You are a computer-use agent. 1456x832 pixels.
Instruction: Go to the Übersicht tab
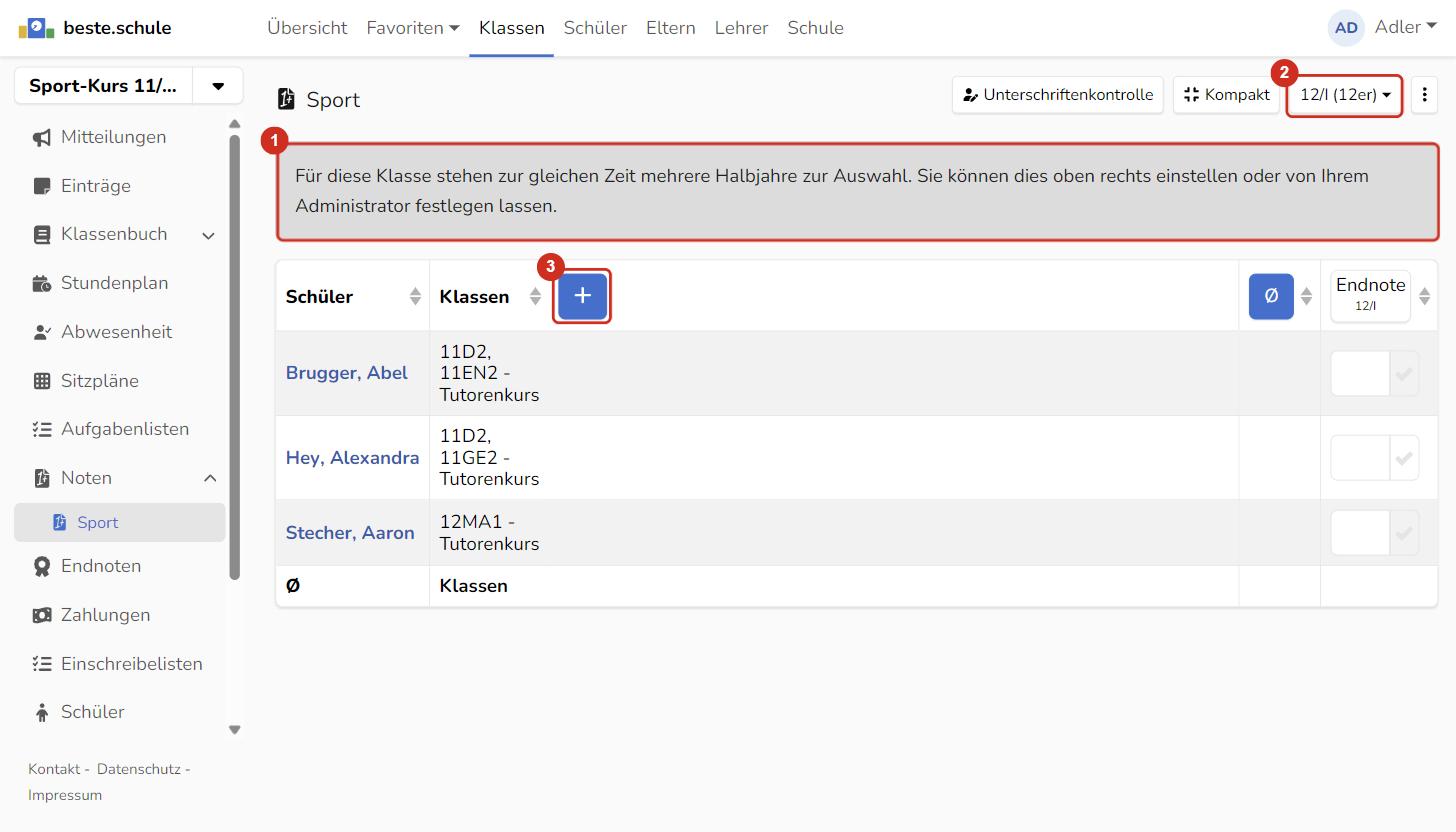[307, 28]
